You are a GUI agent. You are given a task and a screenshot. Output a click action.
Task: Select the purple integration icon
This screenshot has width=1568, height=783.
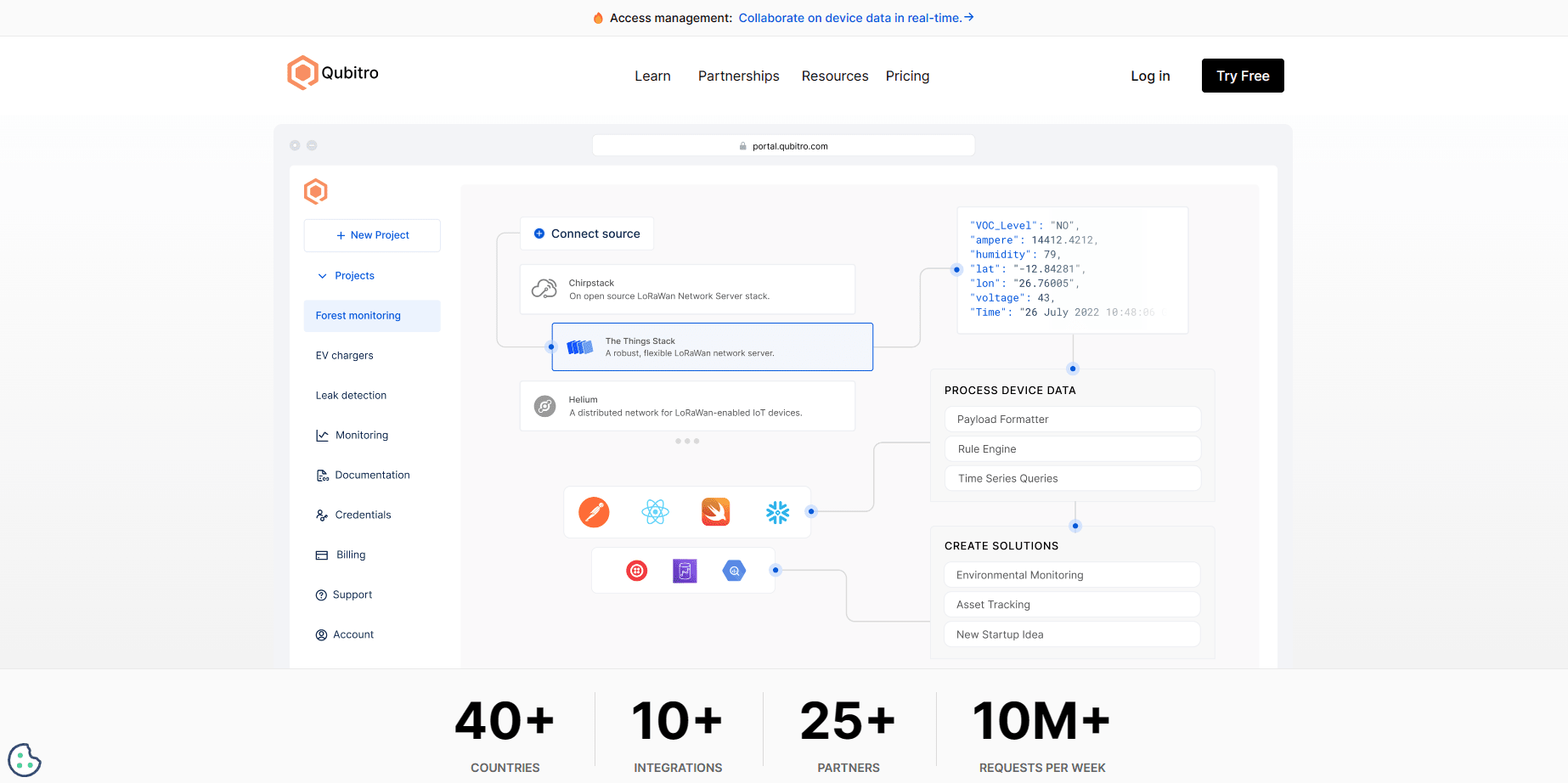tap(685, 571)
